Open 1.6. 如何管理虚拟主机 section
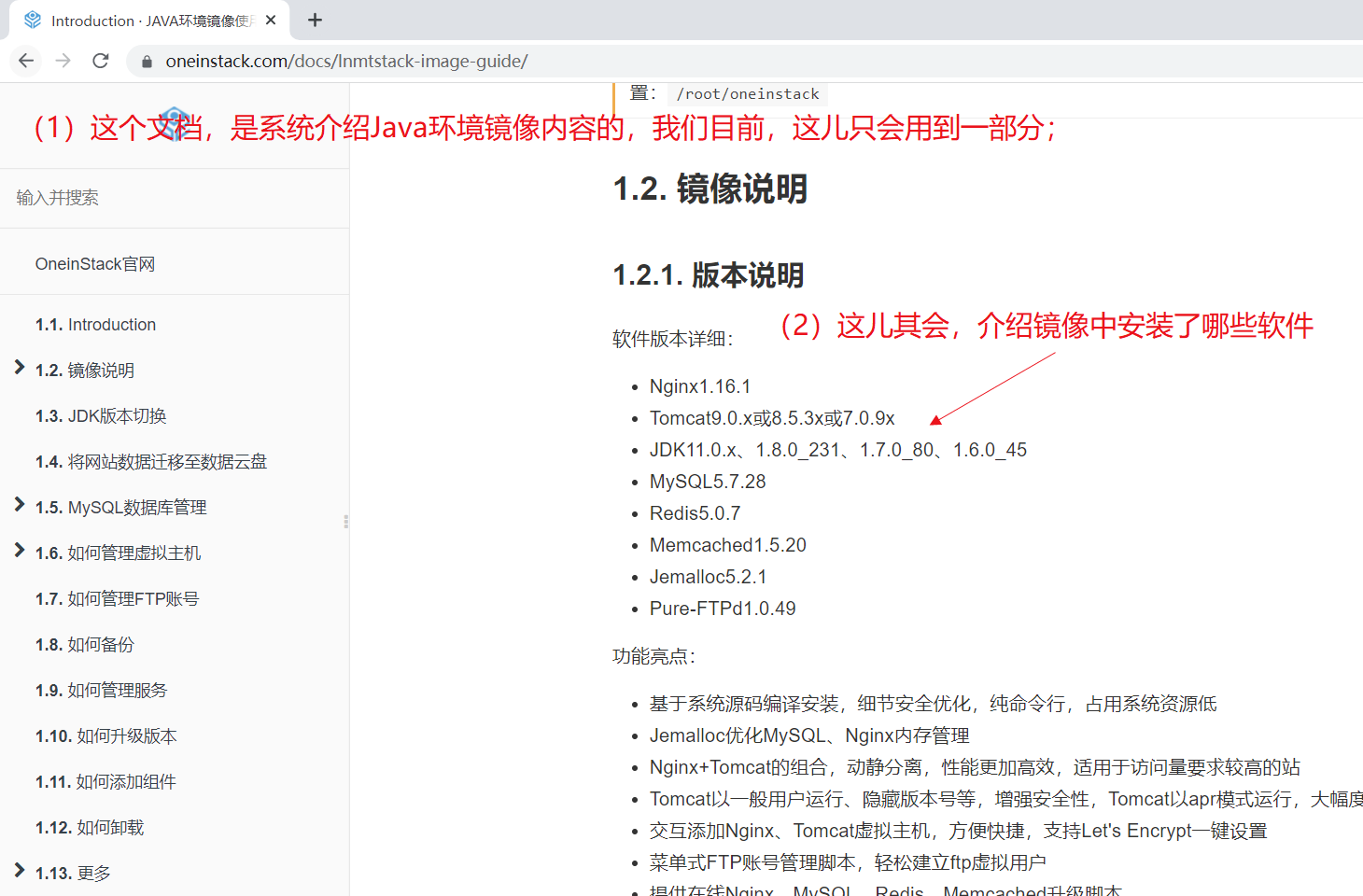 click(x=118, y=553)
